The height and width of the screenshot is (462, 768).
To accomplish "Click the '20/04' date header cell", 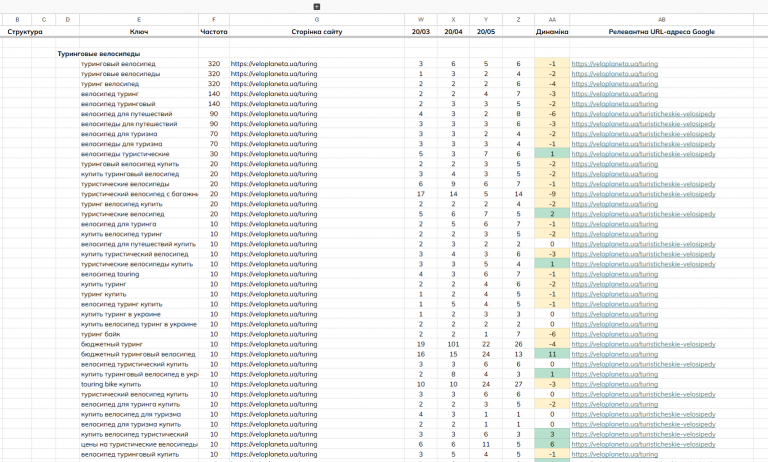I will pyautogui.click(x=453, y=32).
